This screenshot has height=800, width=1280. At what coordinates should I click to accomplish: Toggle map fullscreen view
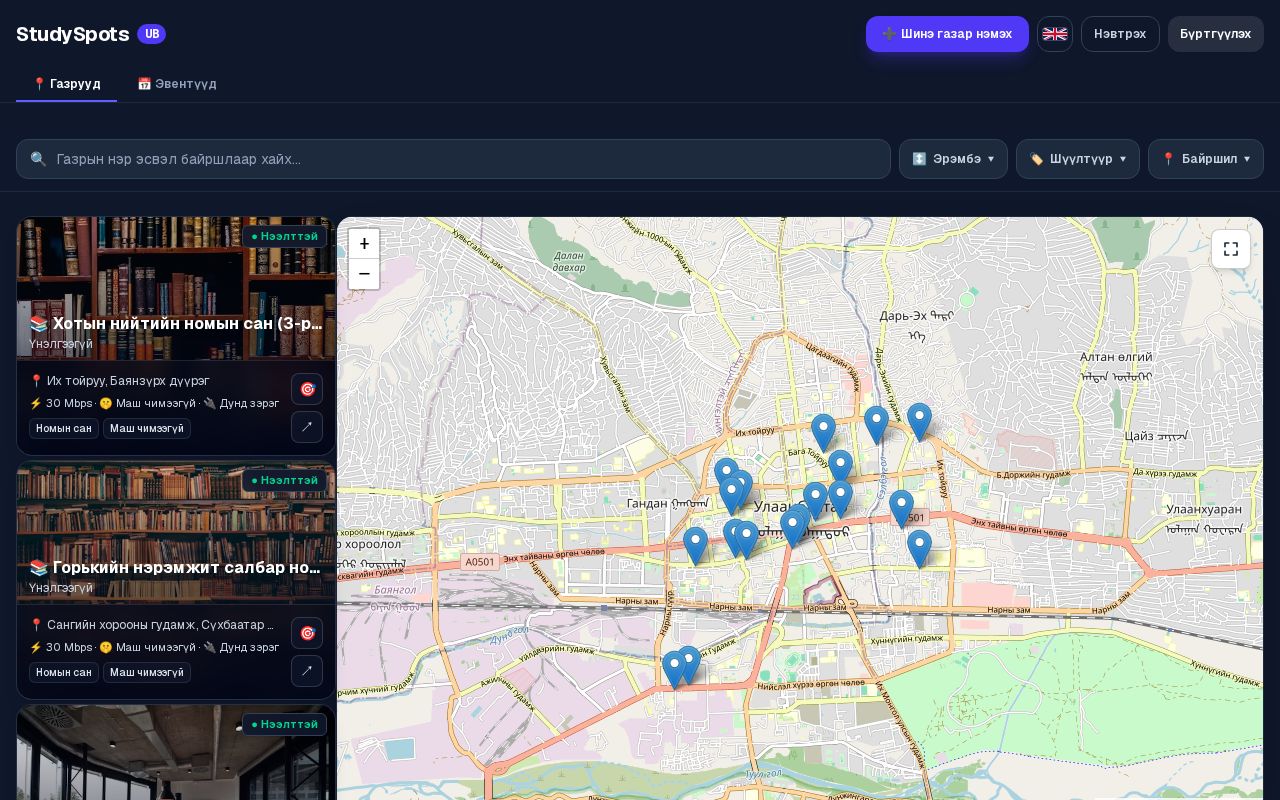pos(1231,249)
